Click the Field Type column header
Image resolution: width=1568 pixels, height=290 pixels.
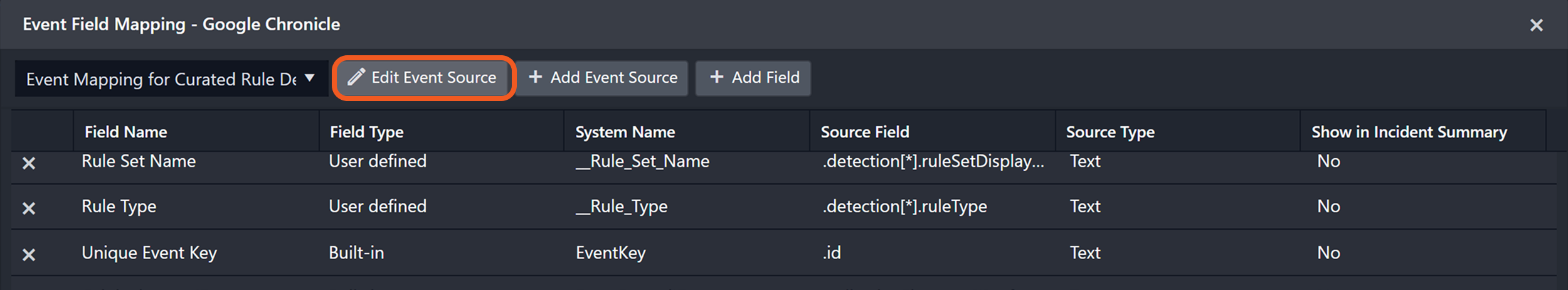(x=367, y=132)
